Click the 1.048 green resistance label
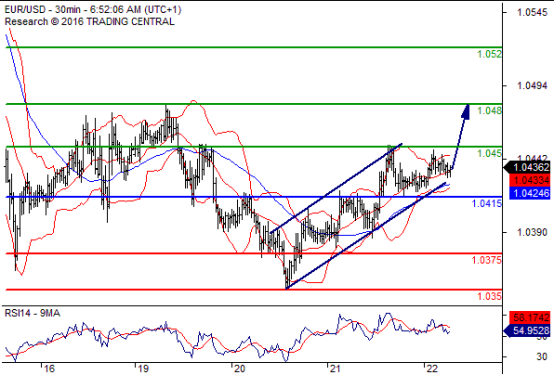This screenshot has width=554, height=376. tap(489, 111)
